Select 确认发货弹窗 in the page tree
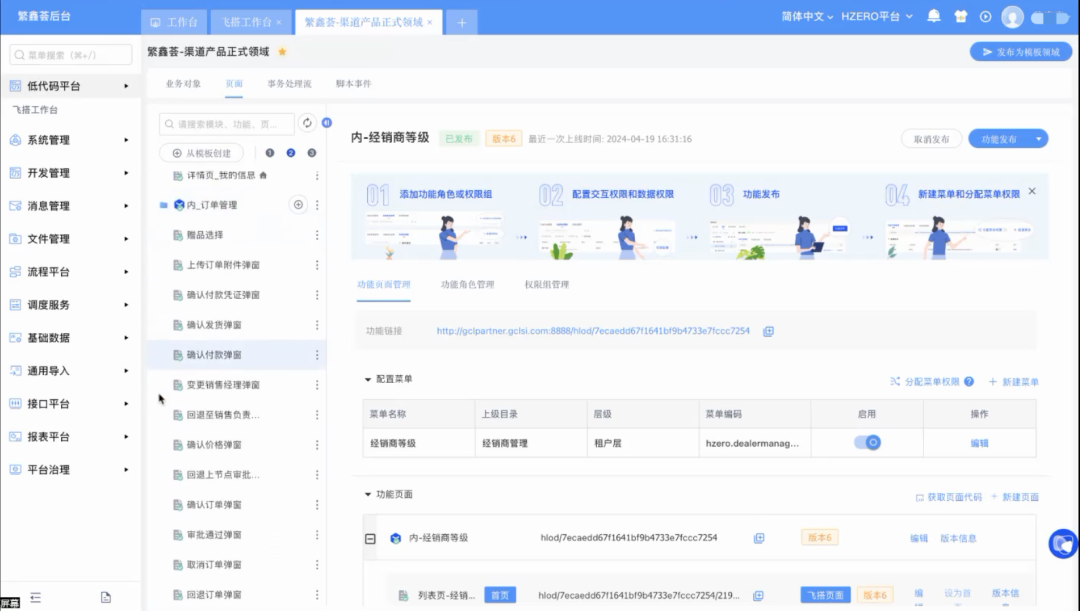Screen dimensions: 1080x611 click(x=214, y=325)
